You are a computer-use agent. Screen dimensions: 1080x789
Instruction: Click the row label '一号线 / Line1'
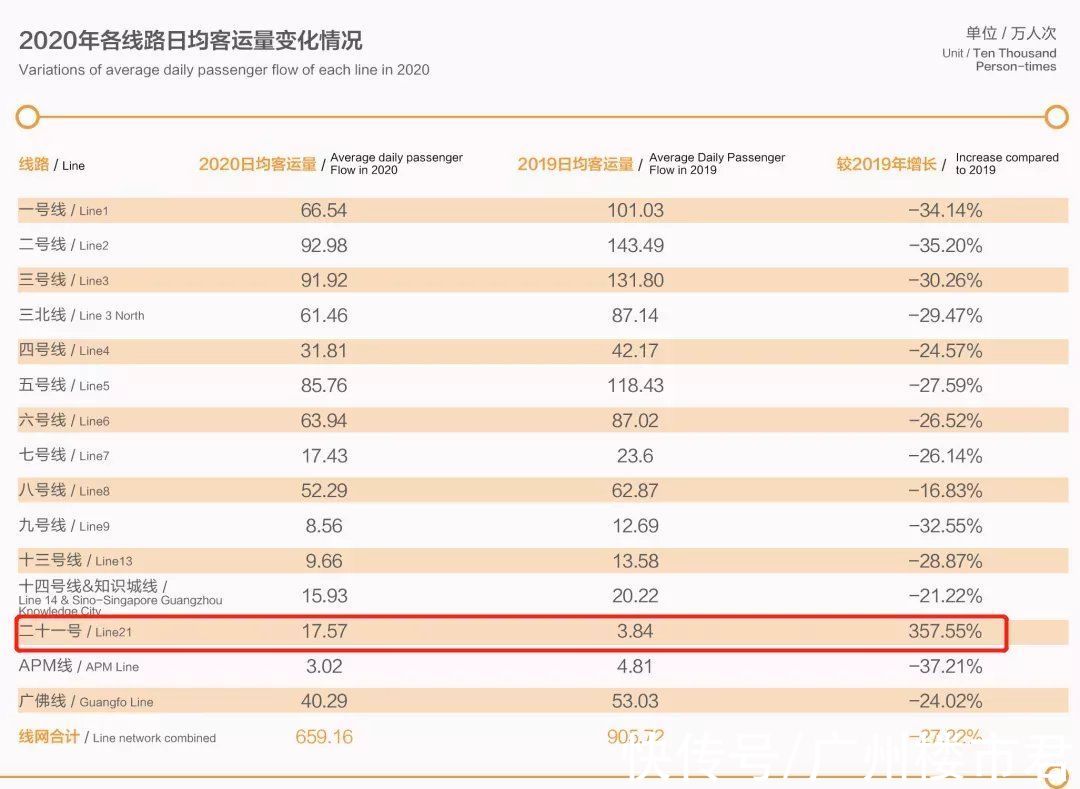pos(63,210)
